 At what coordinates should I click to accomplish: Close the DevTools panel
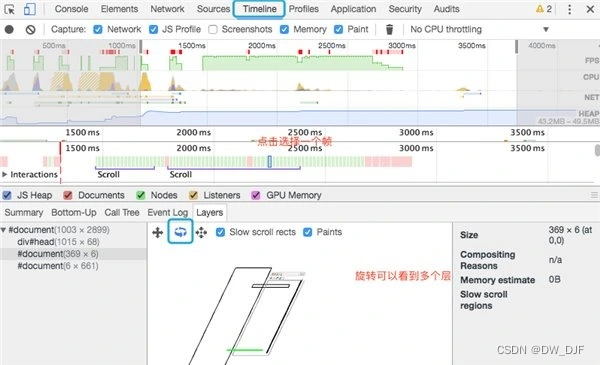click(x=590, y=9)
